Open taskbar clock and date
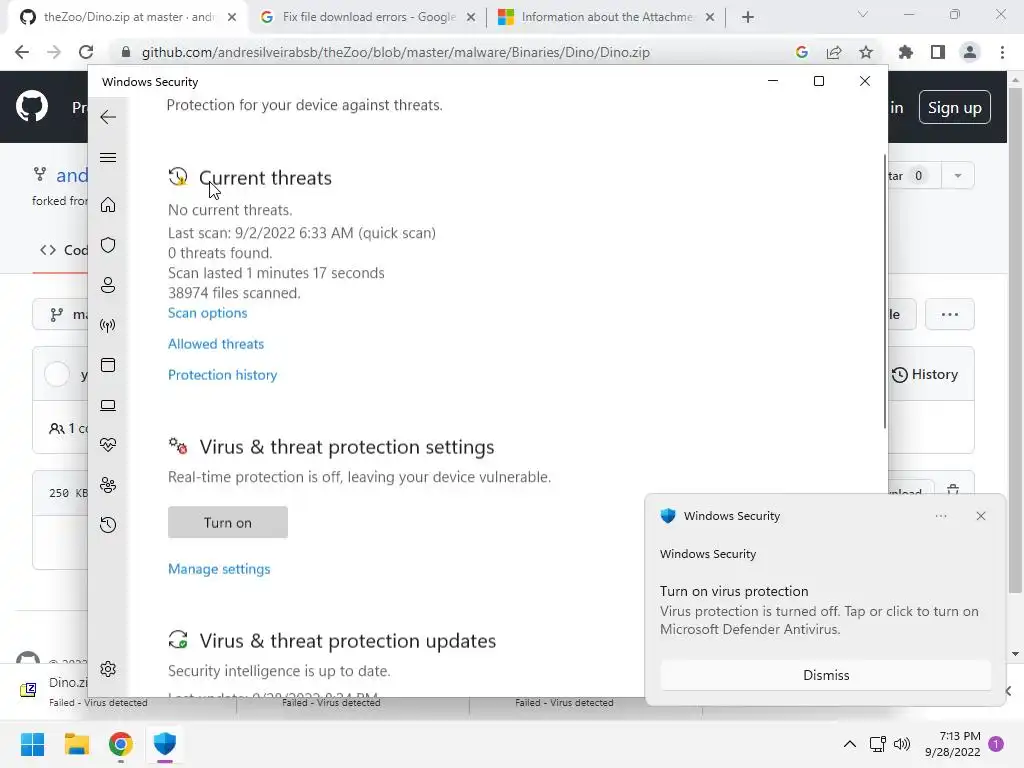 point(953,744)
